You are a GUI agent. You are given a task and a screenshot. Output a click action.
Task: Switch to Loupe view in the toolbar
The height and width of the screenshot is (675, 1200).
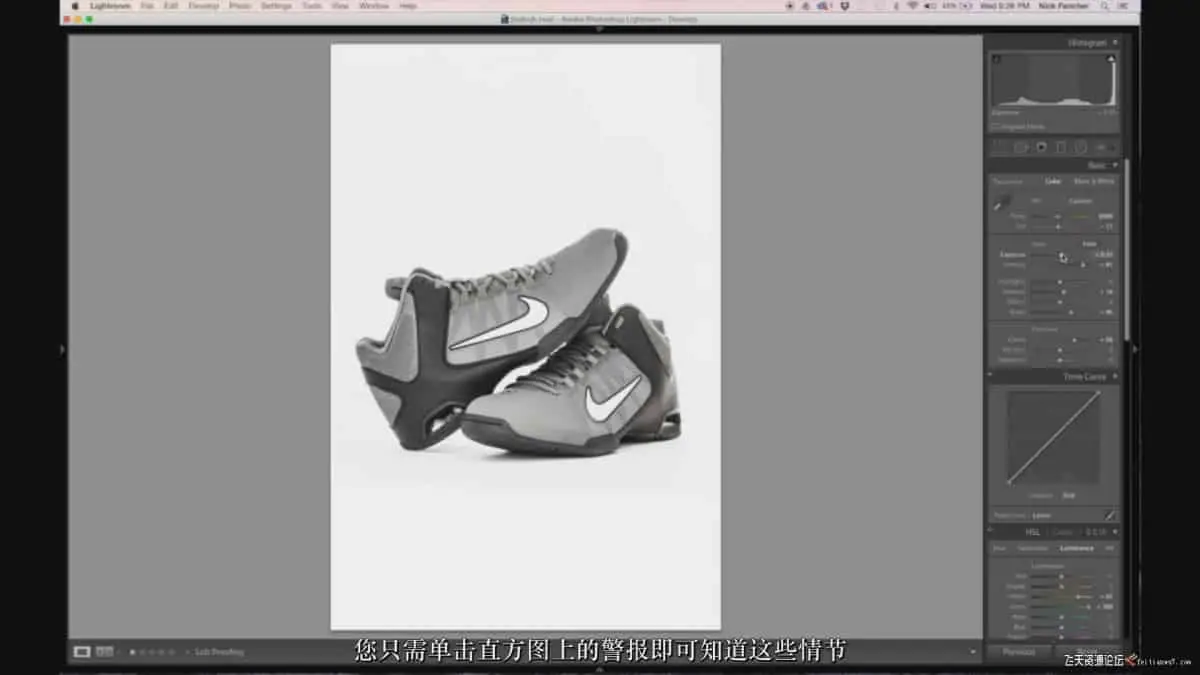[82, 652]
